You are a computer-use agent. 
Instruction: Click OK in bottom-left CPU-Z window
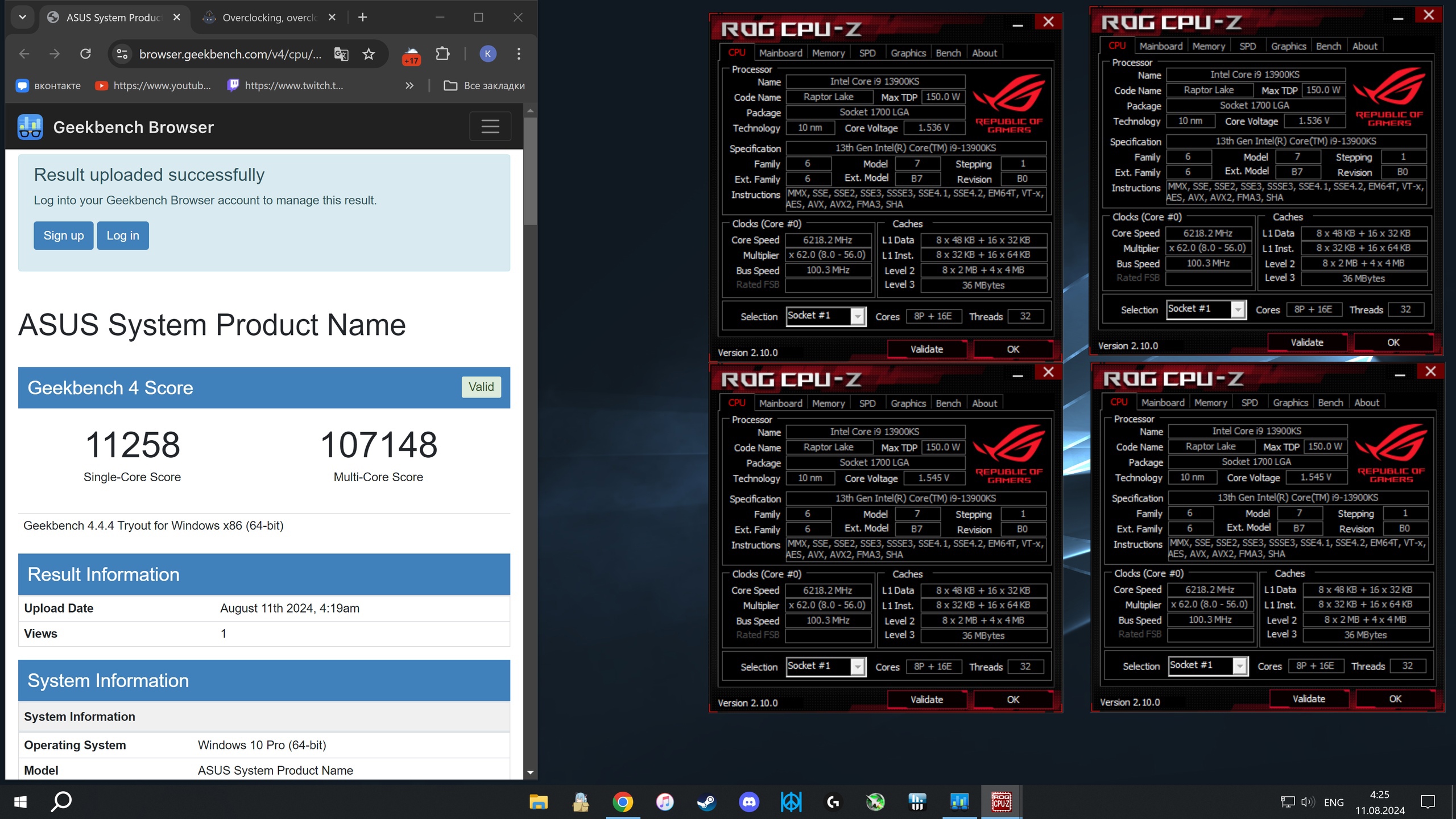(x=1013, y=700)
